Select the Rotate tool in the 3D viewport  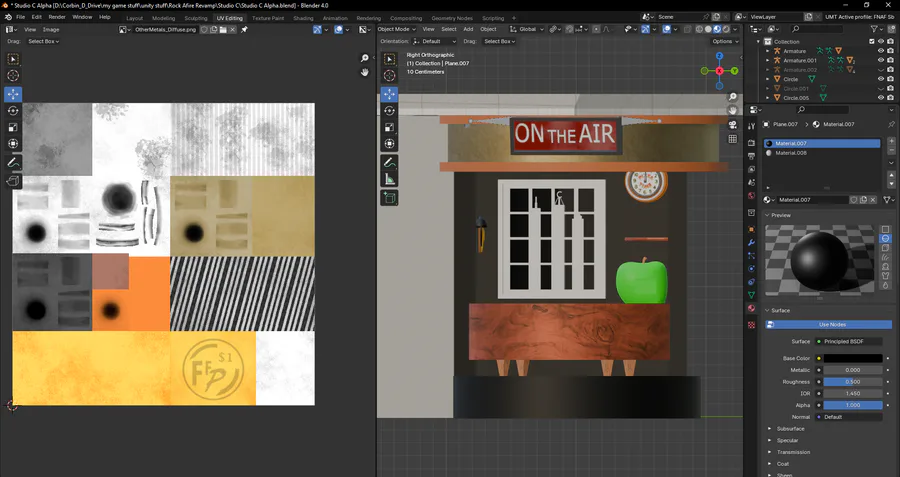point(390,111)
